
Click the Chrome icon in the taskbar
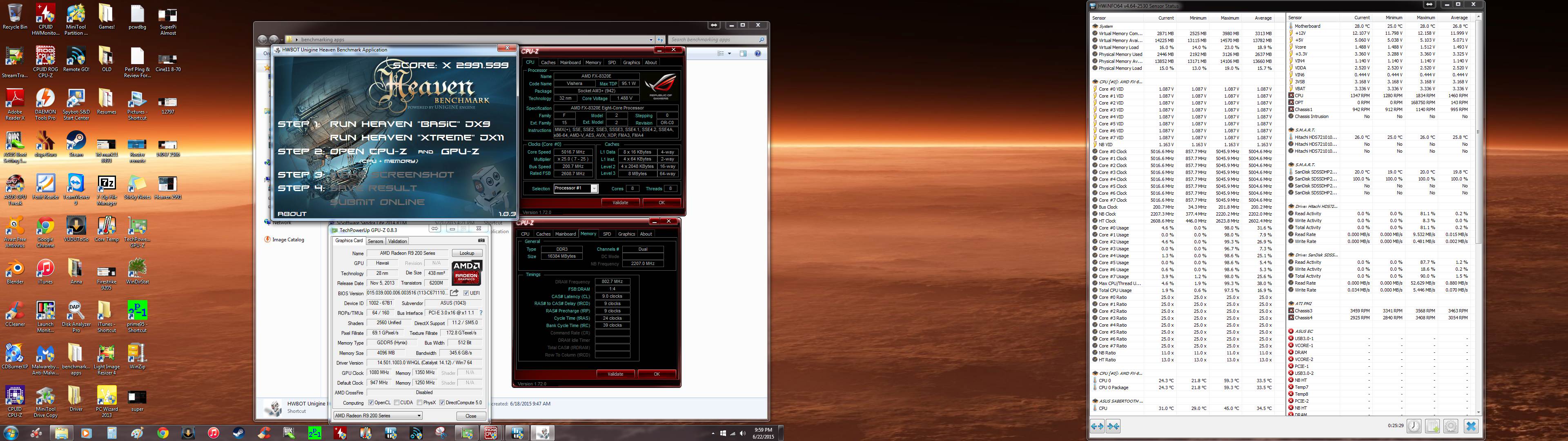[163, 433]
